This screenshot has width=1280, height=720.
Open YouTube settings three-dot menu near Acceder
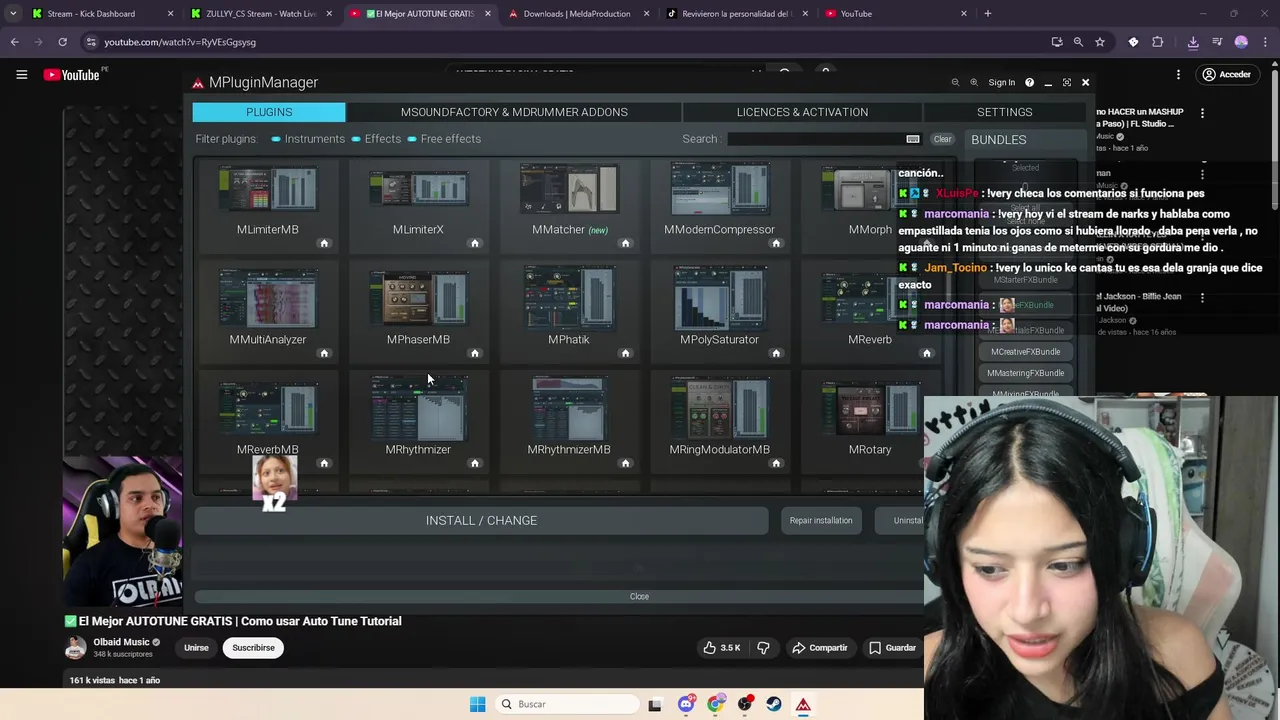[x=1178, y=75]
